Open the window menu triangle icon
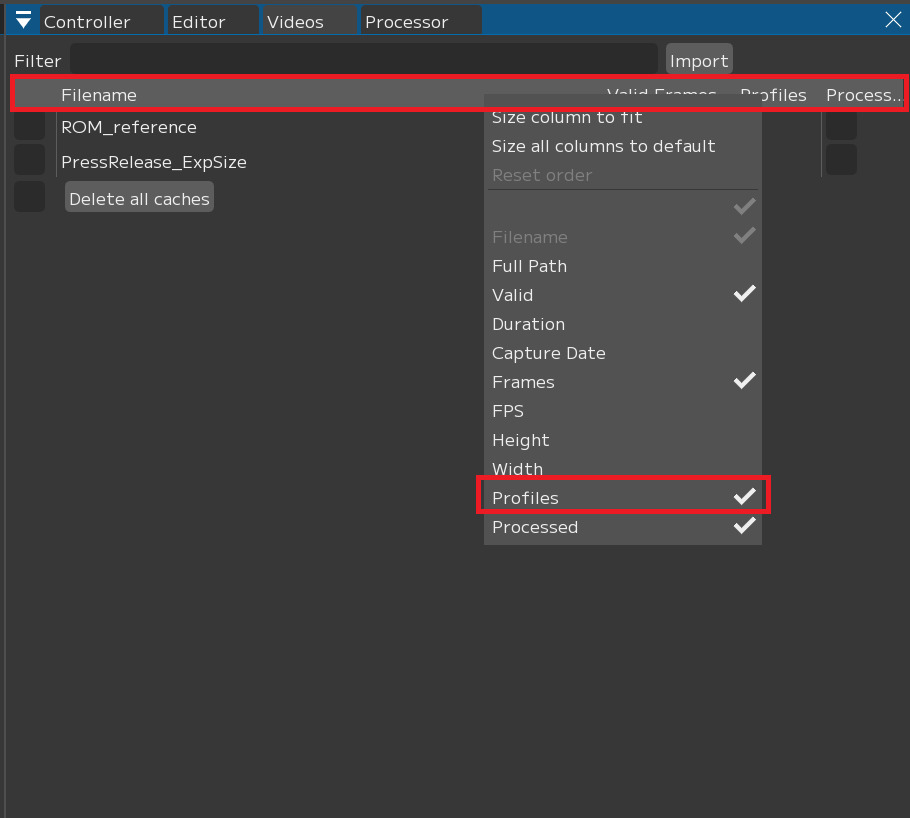The image size is (910, 818). [x=23, y=21]
